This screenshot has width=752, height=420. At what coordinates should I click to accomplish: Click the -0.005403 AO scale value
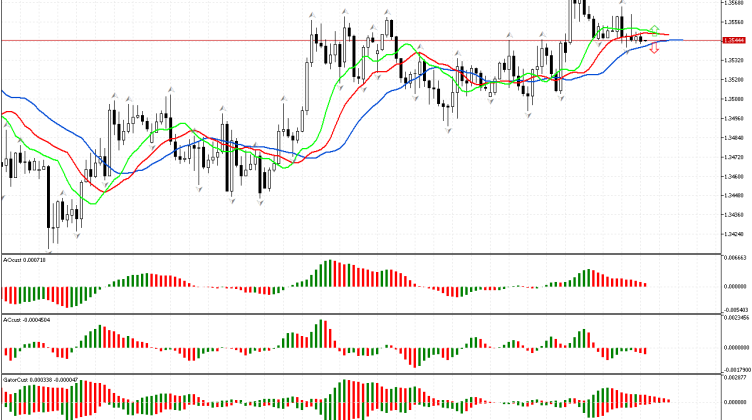click(x=735, y=310)
